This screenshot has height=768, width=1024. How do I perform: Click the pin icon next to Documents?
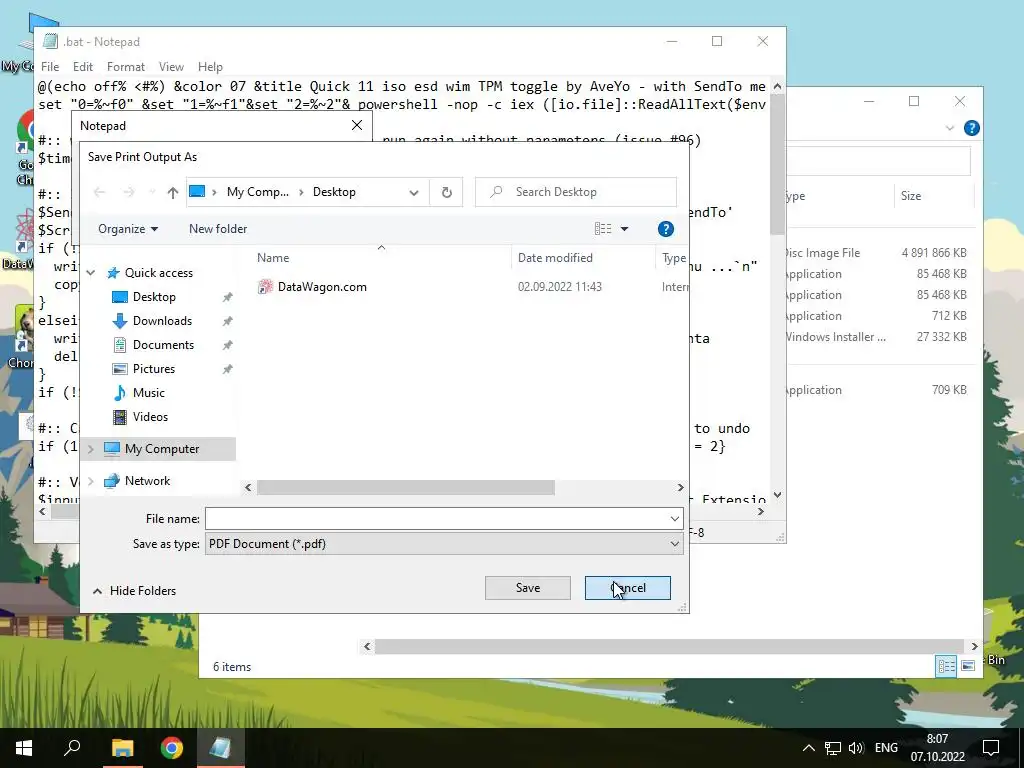227,345
